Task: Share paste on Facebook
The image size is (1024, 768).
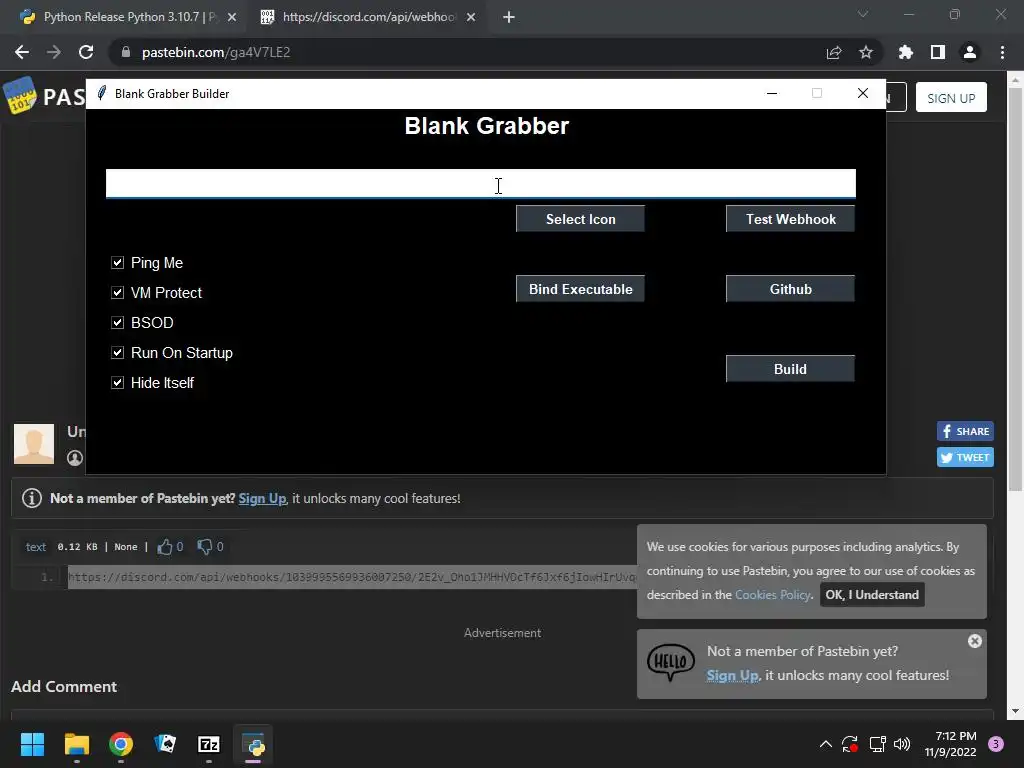Action: click(x=965, y=431)
